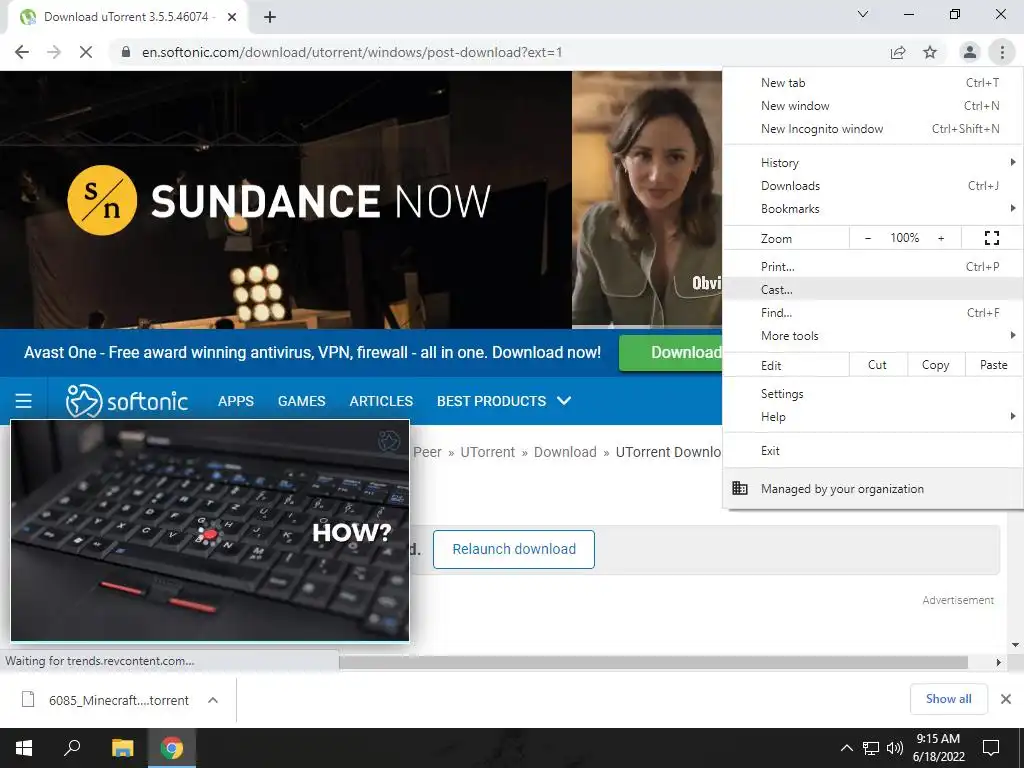The height and width of the screenshot is (768, 1024).
Task: Choose New window from menu
Action: point(873,106)
